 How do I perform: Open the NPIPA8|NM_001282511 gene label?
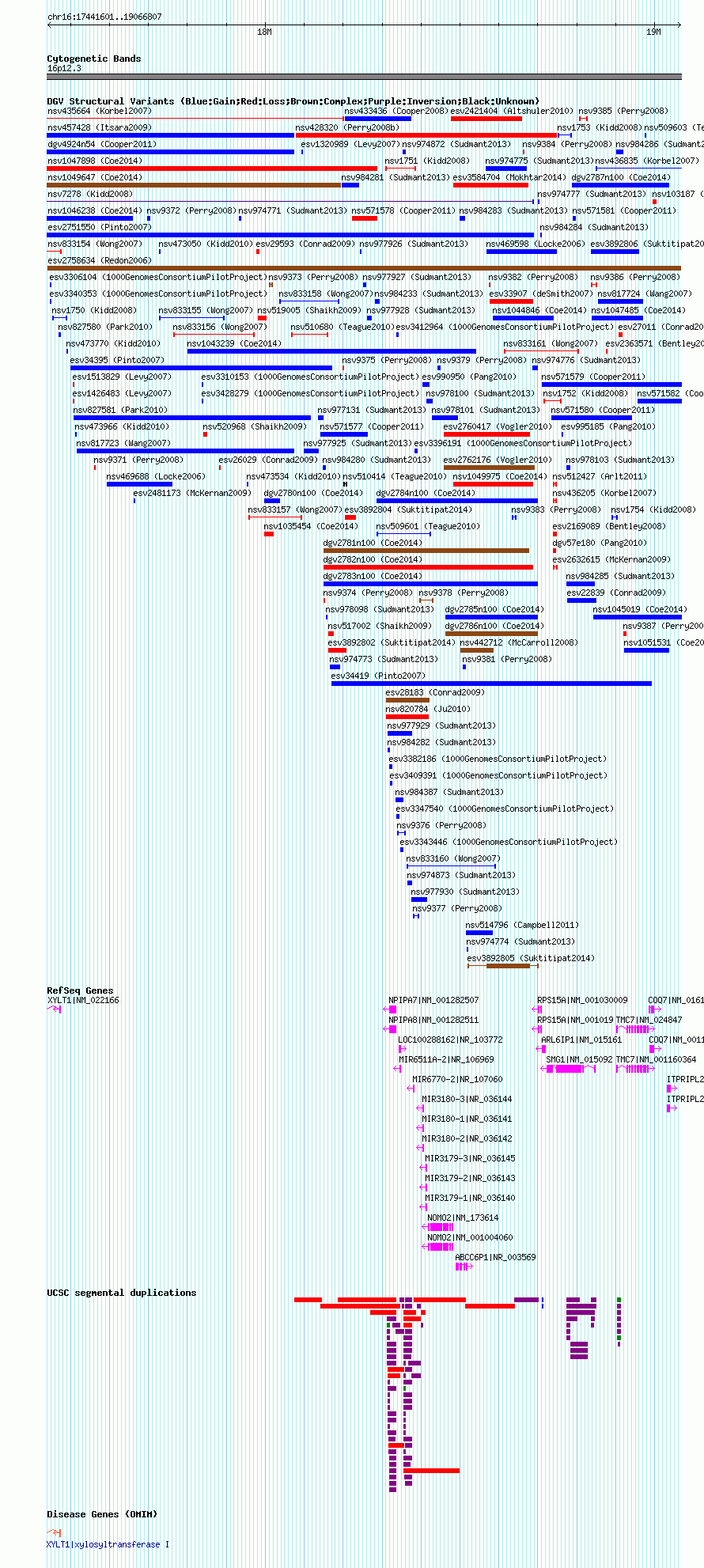point(433,1020)
